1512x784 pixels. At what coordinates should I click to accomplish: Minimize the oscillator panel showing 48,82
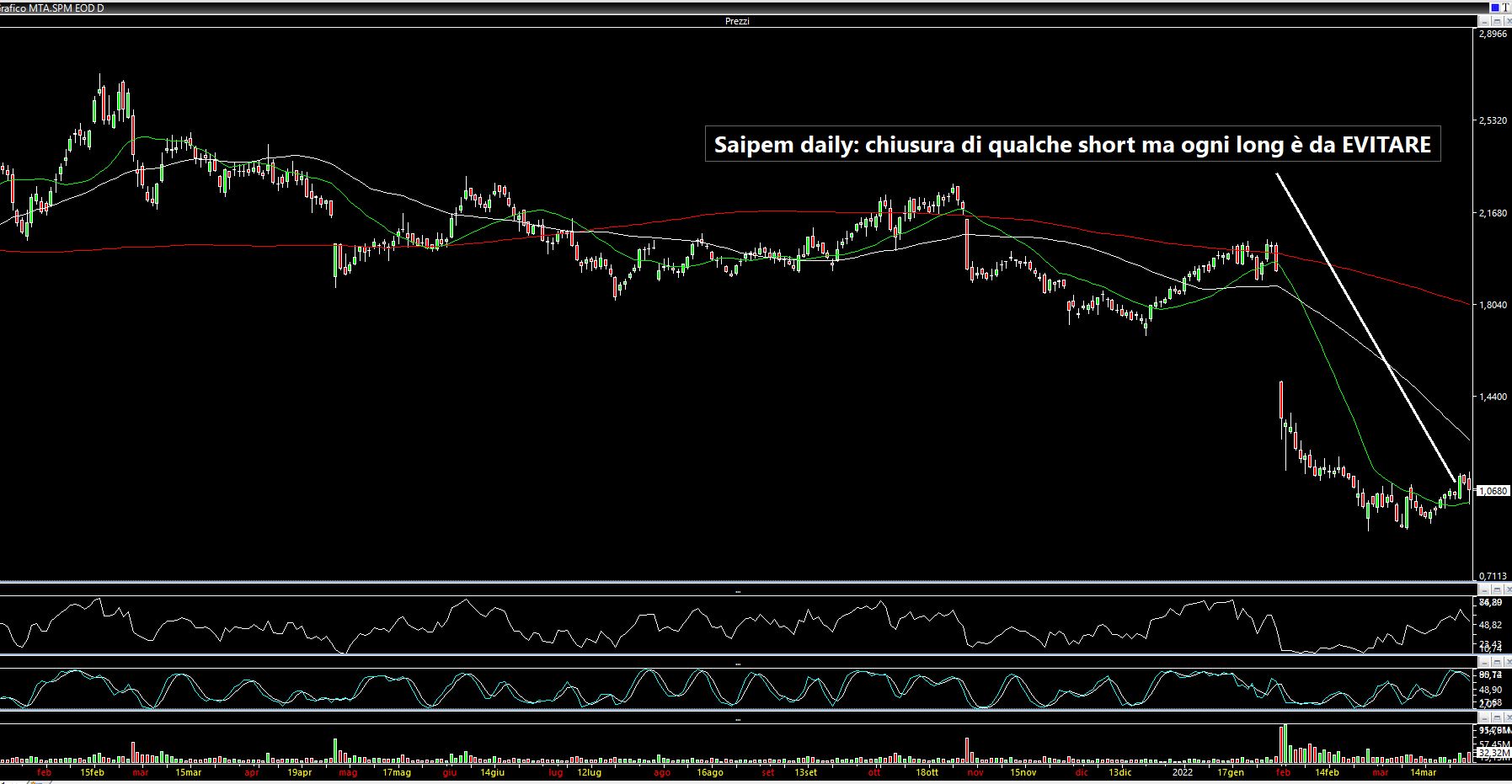(x=1484, y=589)
